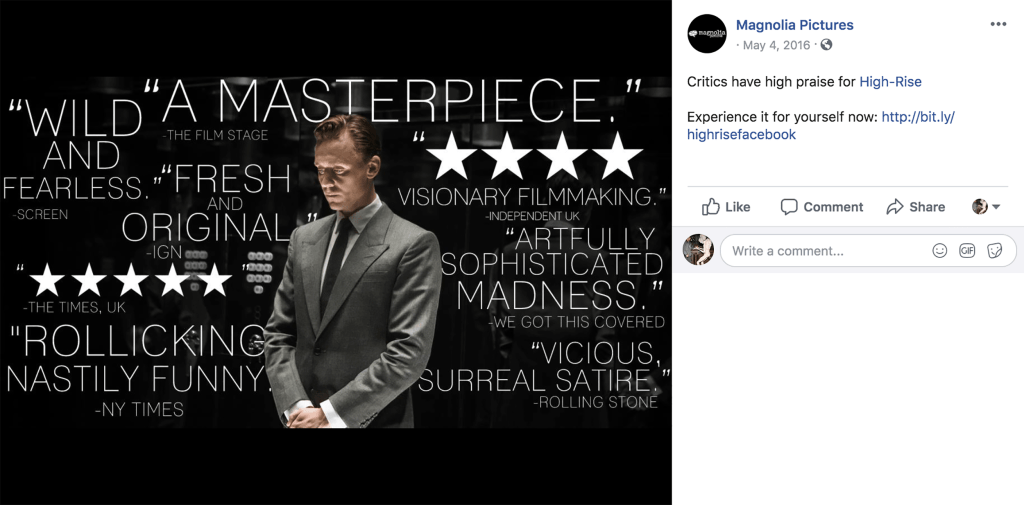Viewport: 1024px width, 505px height.
Task: Click the commenter avatar beside comment box
Action: [698, 250]
